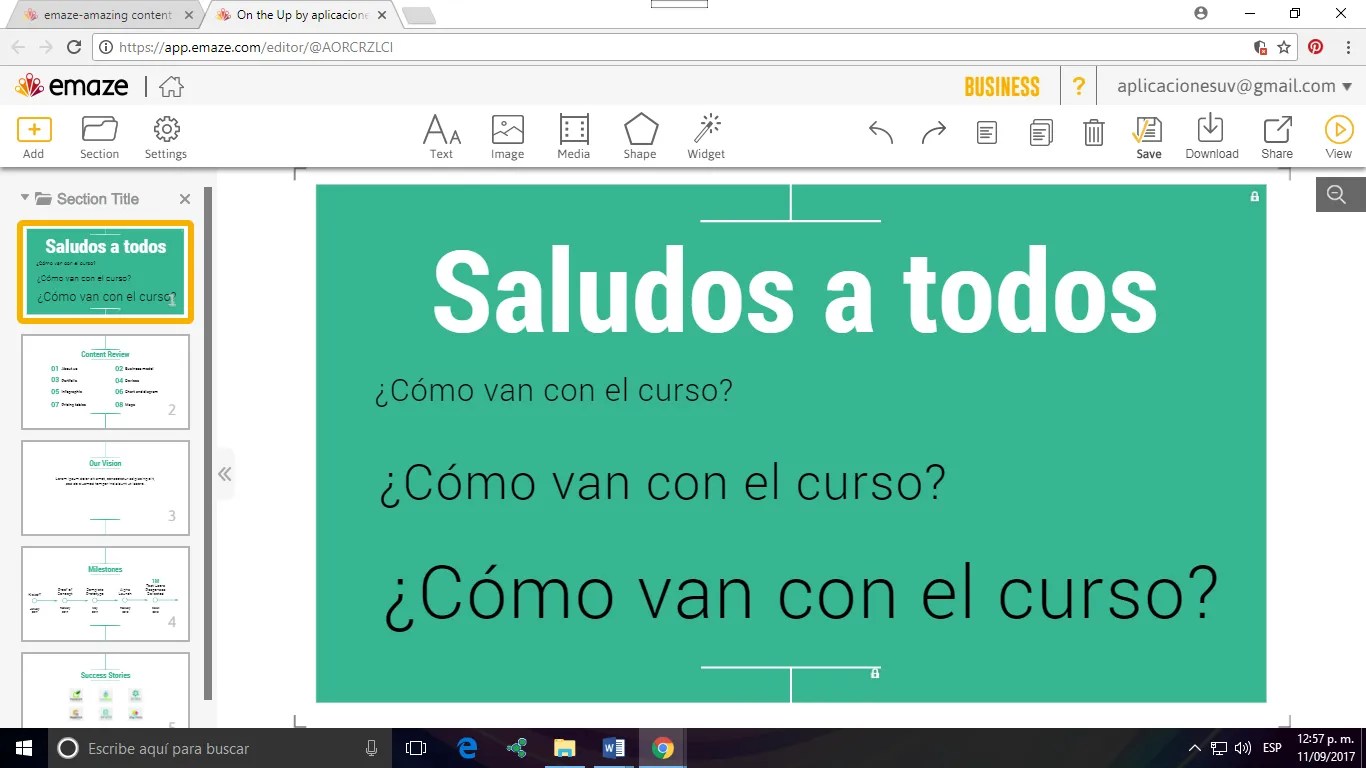Open Chrome profile user icon

tap(1201, 13)
